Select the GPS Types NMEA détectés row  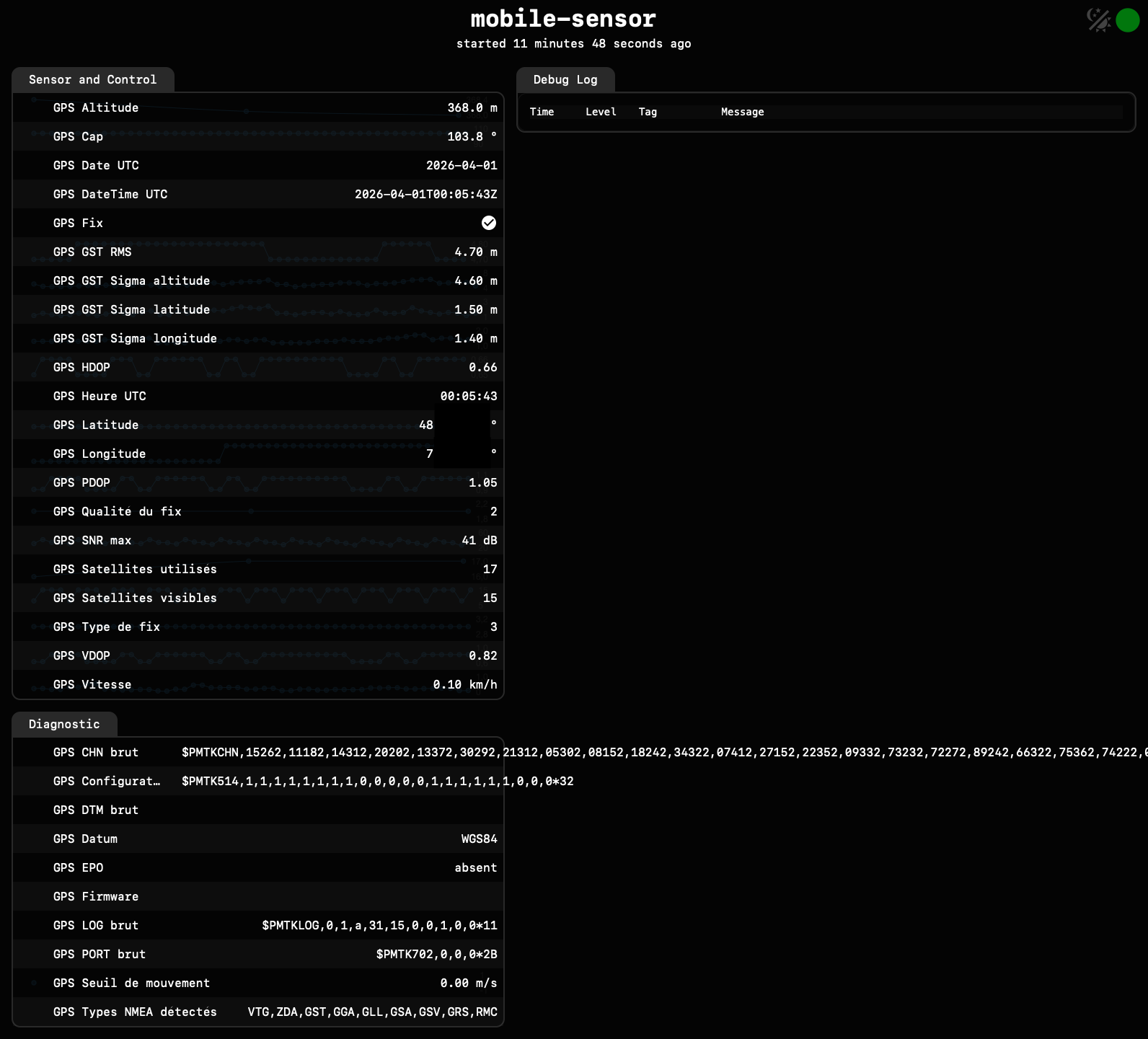(257, 1012)
